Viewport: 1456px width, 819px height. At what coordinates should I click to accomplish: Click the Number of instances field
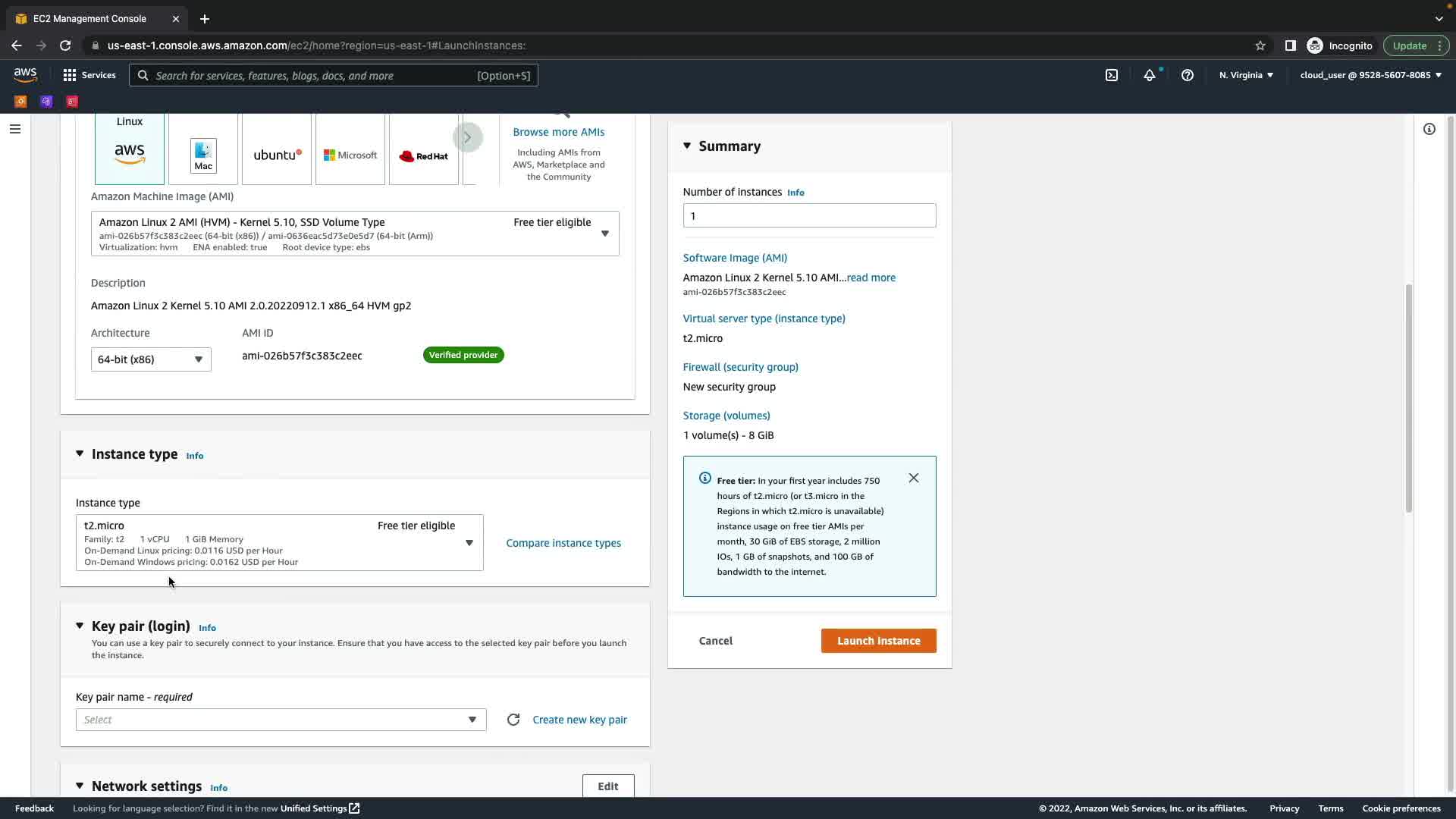(809, 215)
